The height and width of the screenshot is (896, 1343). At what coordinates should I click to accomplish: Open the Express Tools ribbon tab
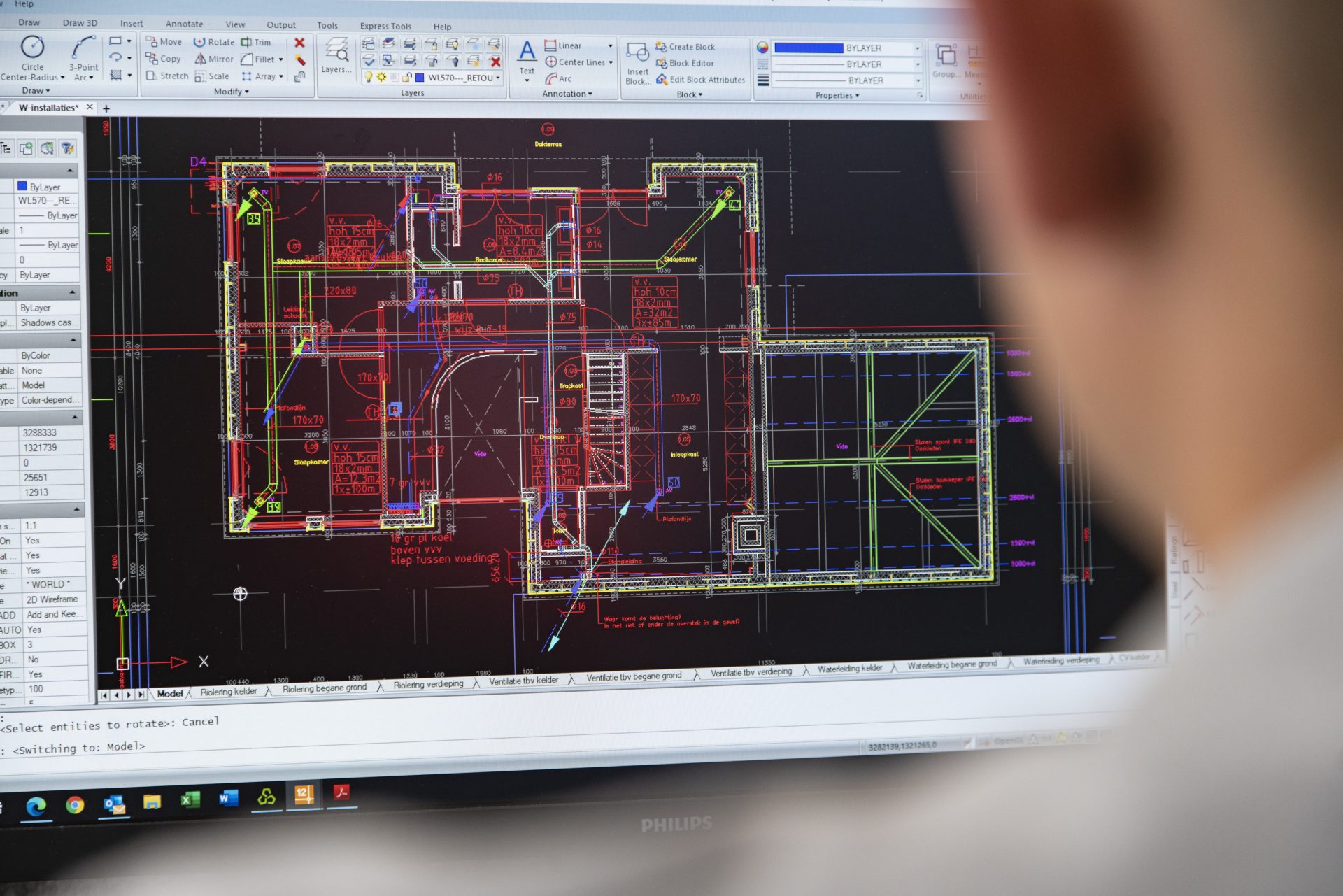[385, 26]
